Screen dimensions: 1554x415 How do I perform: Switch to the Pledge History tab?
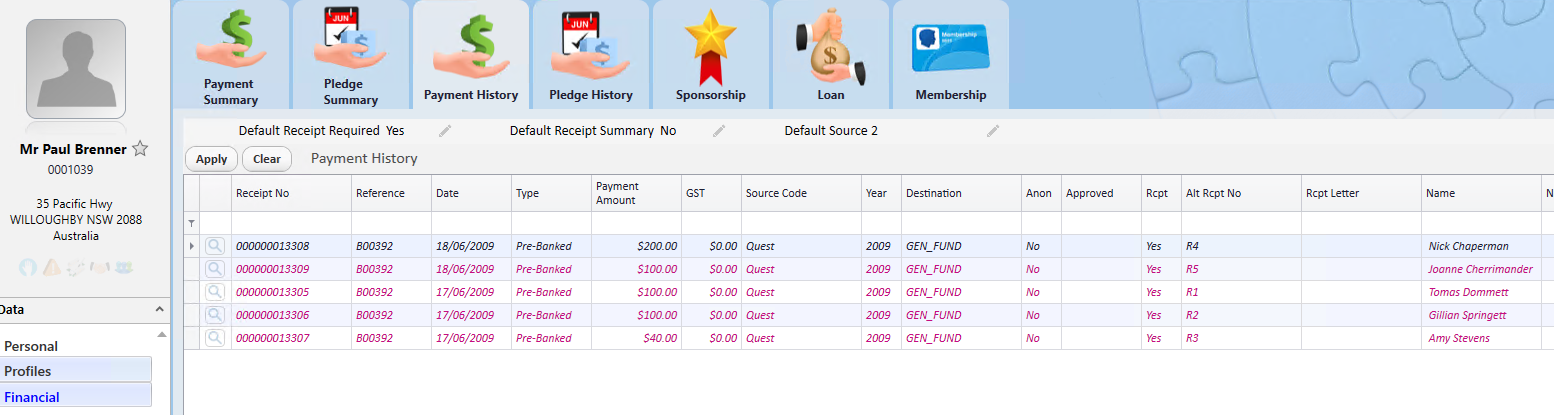click(591, 55)
